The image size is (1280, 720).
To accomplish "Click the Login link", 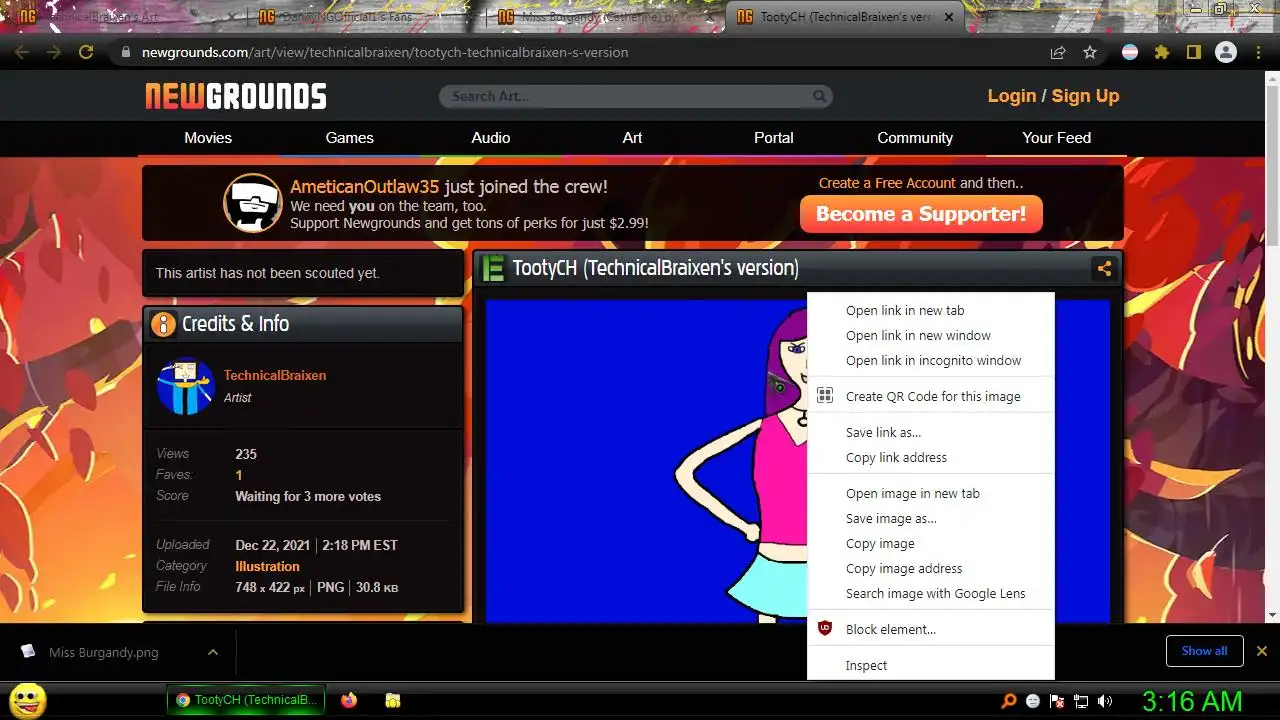I will (x=1012, y=96).
